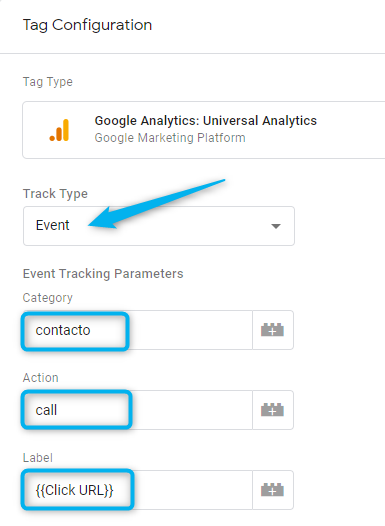Click the blue arrow pointing at Event
385x526 pixels.
point(156,204)
